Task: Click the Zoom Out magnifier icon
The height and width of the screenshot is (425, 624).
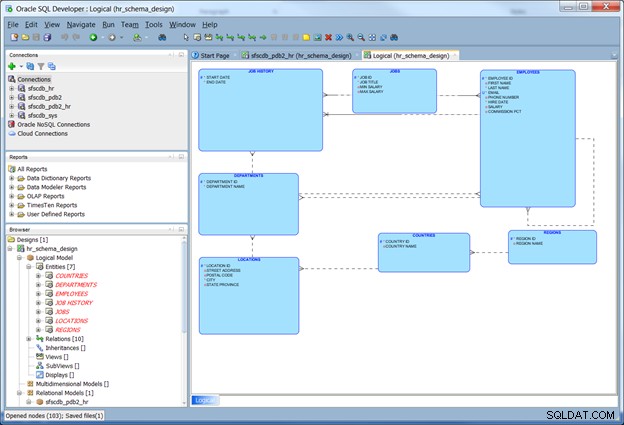Action: pyautogui.click(x=361, y=37)
